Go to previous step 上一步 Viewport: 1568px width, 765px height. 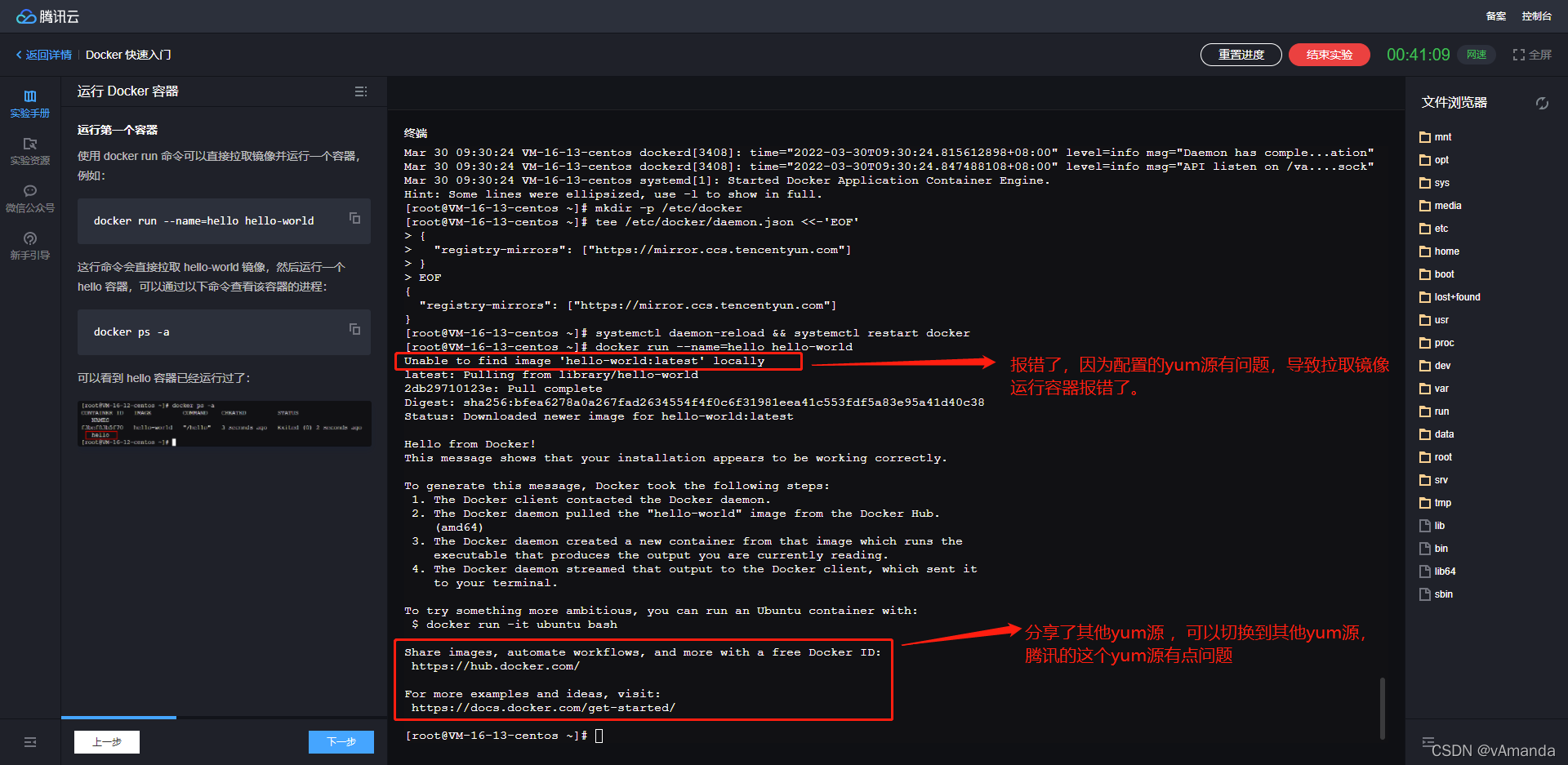pyautogui.click(x=107, y=742)
